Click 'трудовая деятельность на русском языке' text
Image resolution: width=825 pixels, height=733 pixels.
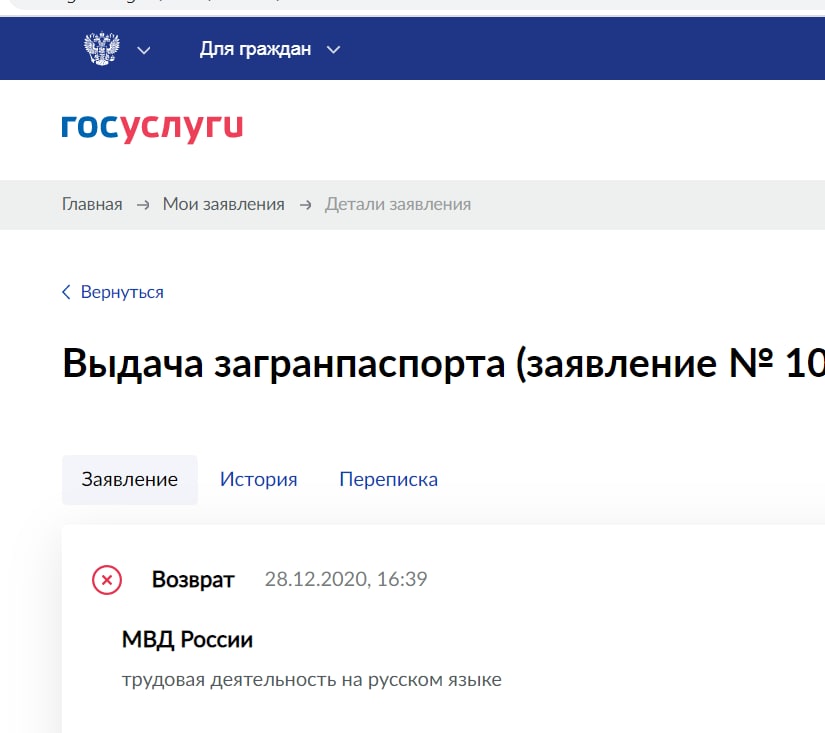[311, 680]
